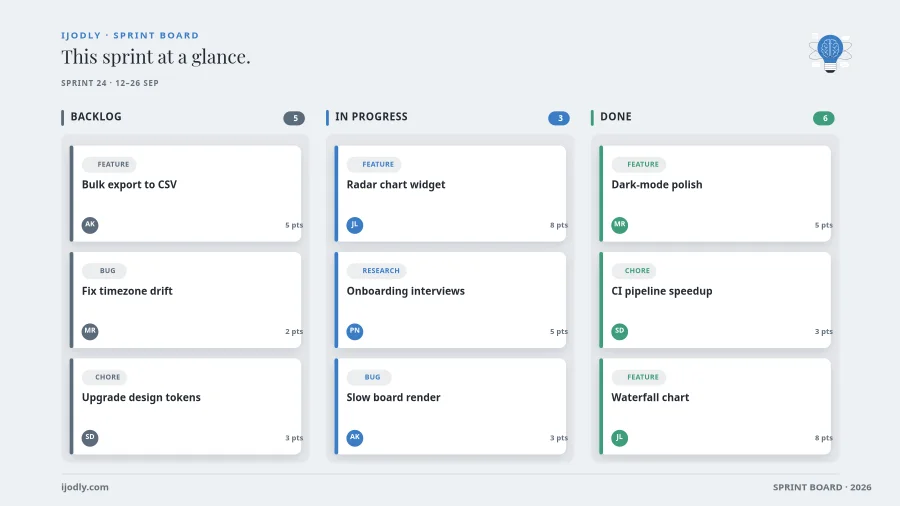The height and width of the screenshot is (506, 900).
Task: Select the Done column header
Action: tap(616, 116)
